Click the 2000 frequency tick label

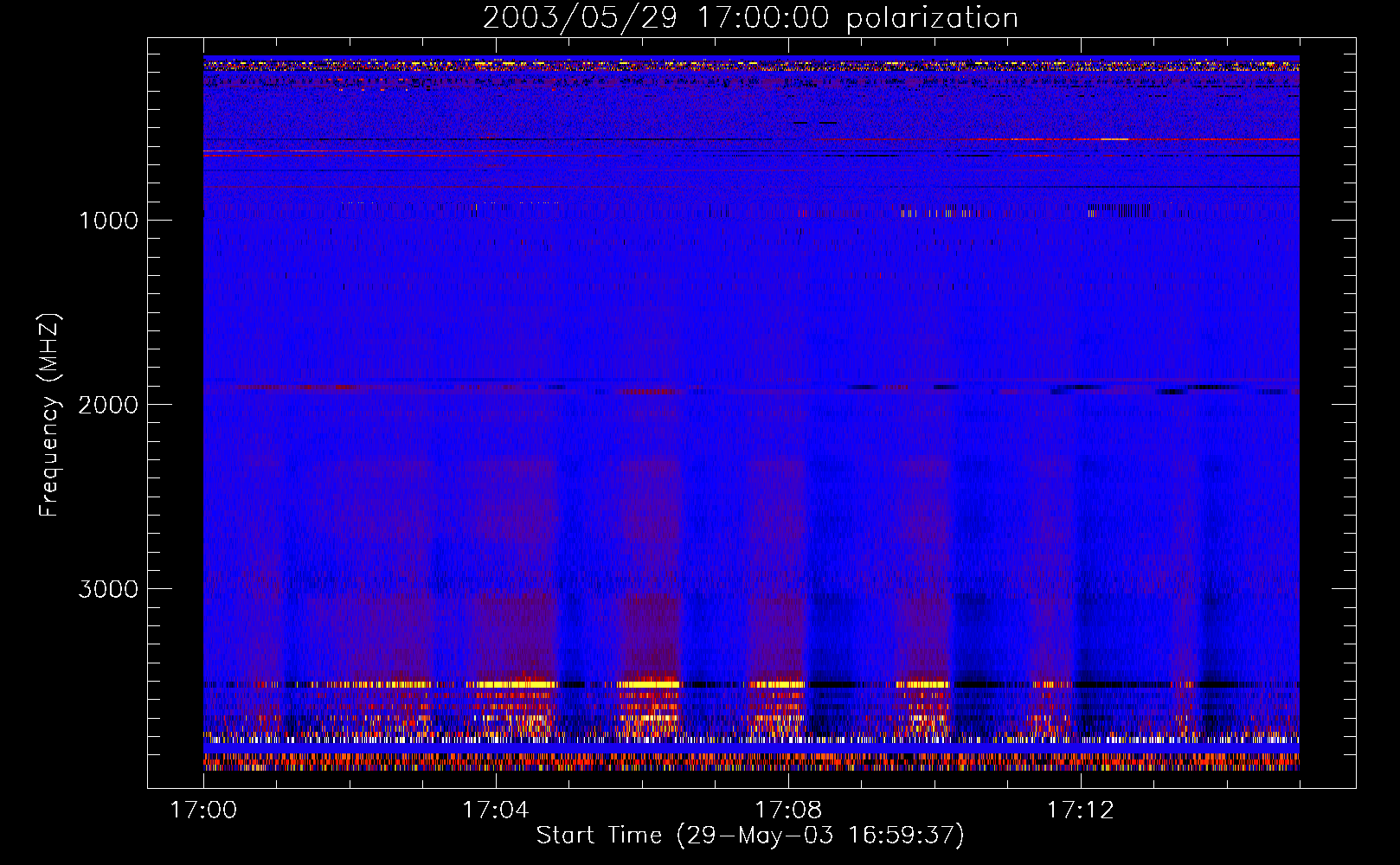pyautogui.click(x=108, y=405)
